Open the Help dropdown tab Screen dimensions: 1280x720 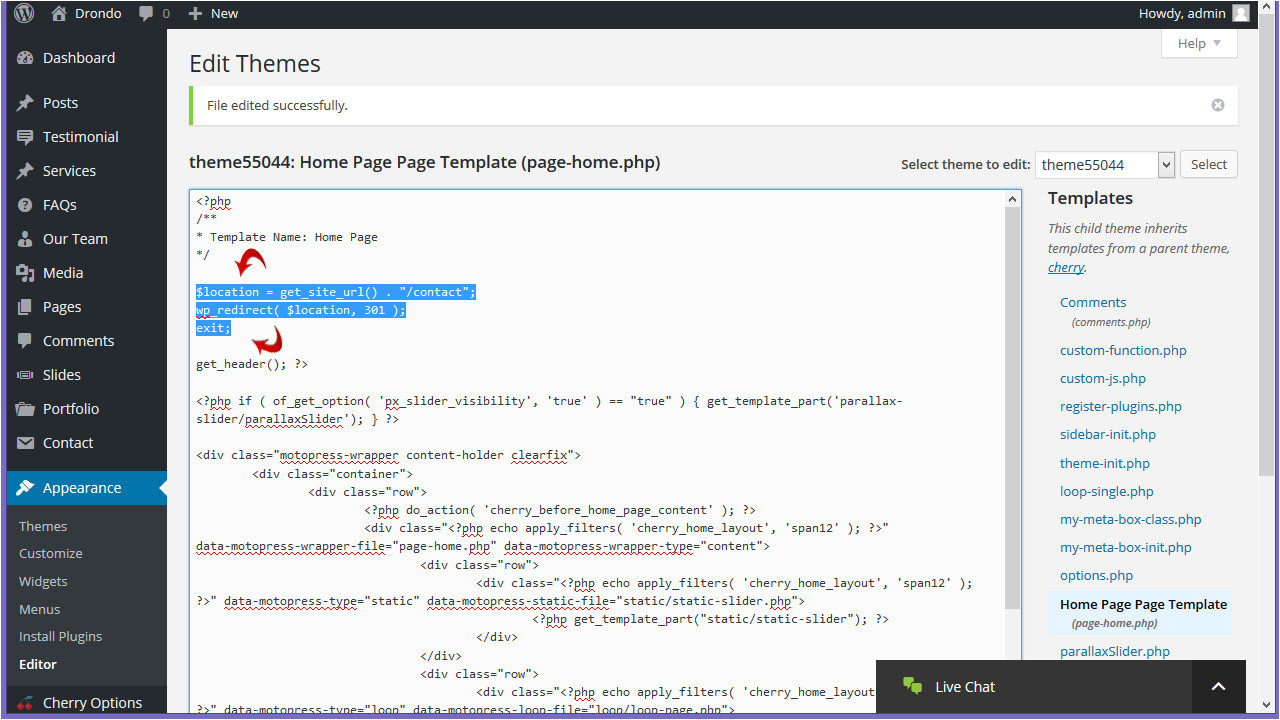[x=1199, y=43]
